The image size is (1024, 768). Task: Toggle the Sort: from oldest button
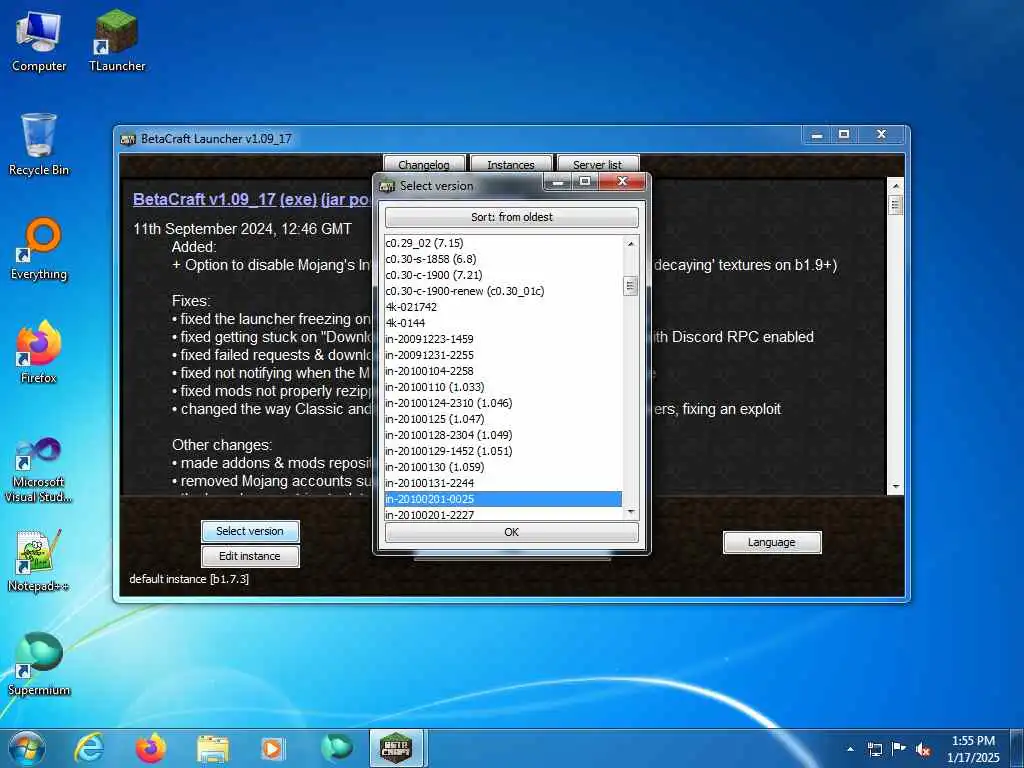point(512,217)
